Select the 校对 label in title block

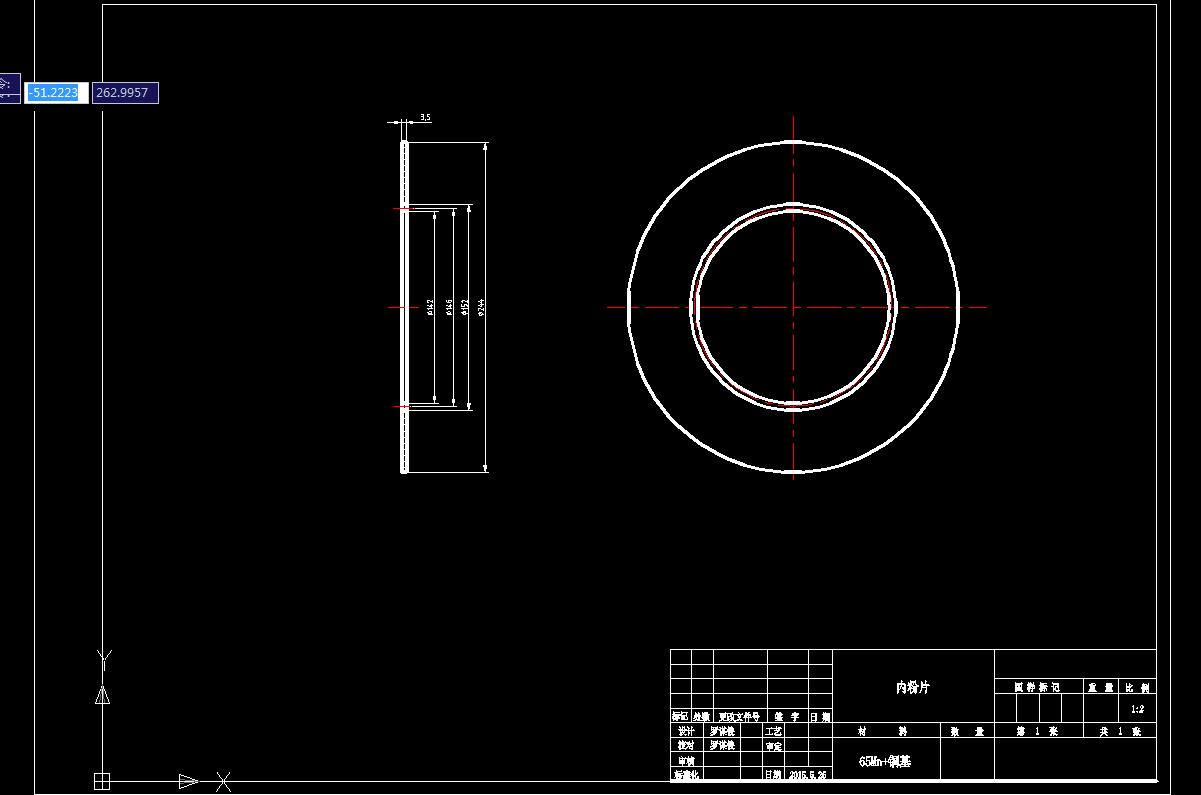click(x=686, y=746)
